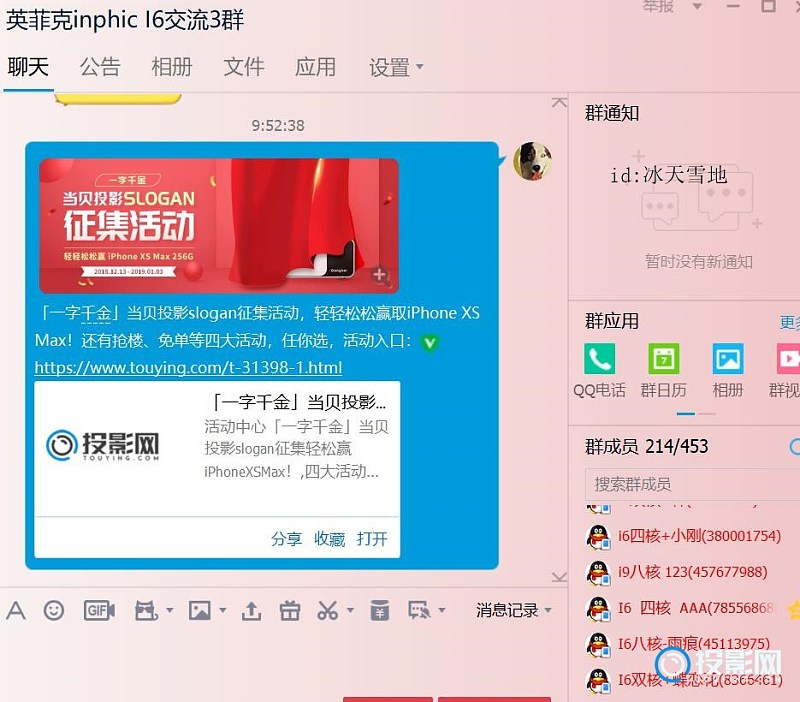Click the chat bubble with bell icon
The image size is (800, 702).
click(419, 610)
